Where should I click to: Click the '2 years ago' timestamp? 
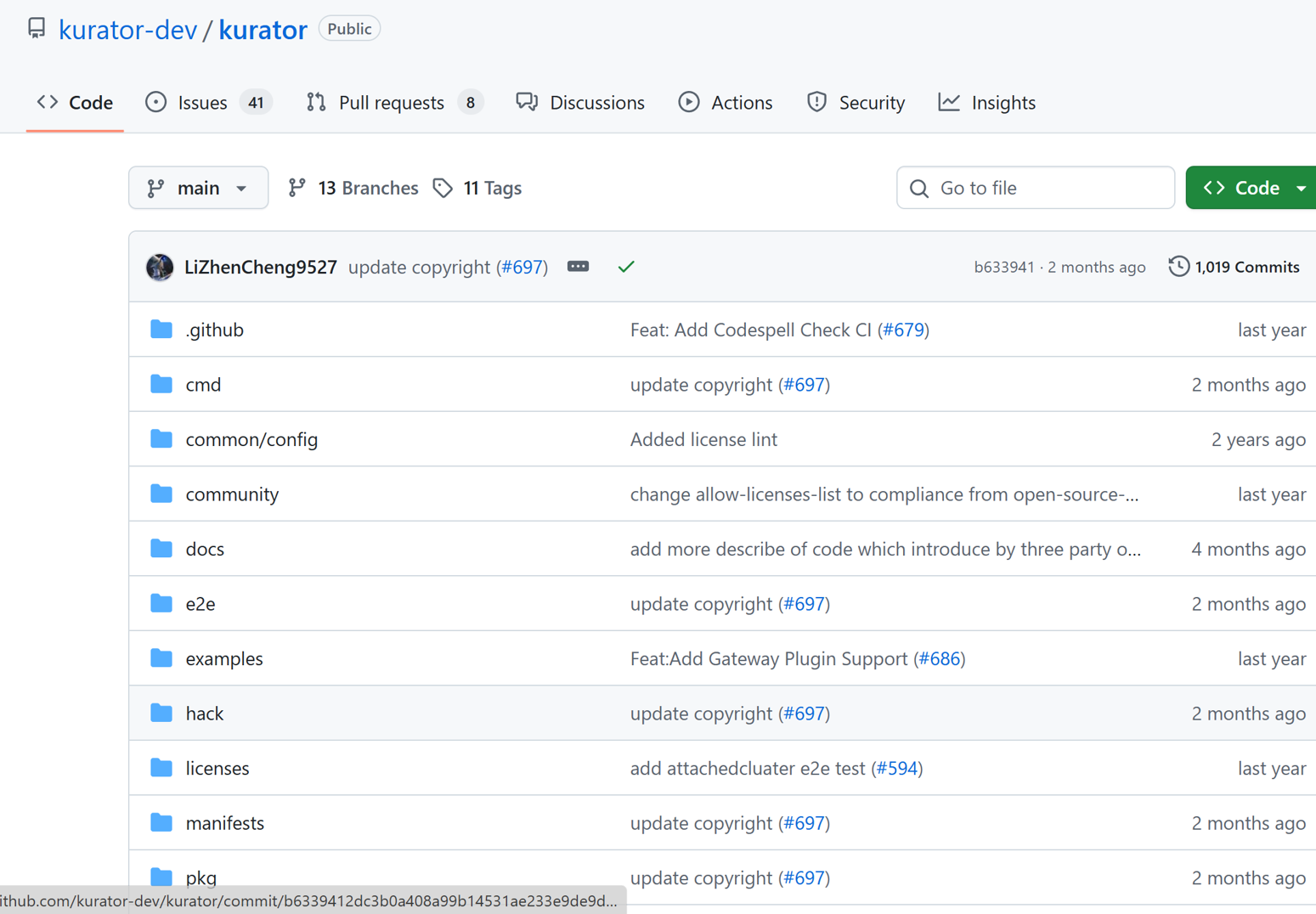(1258, 439)
